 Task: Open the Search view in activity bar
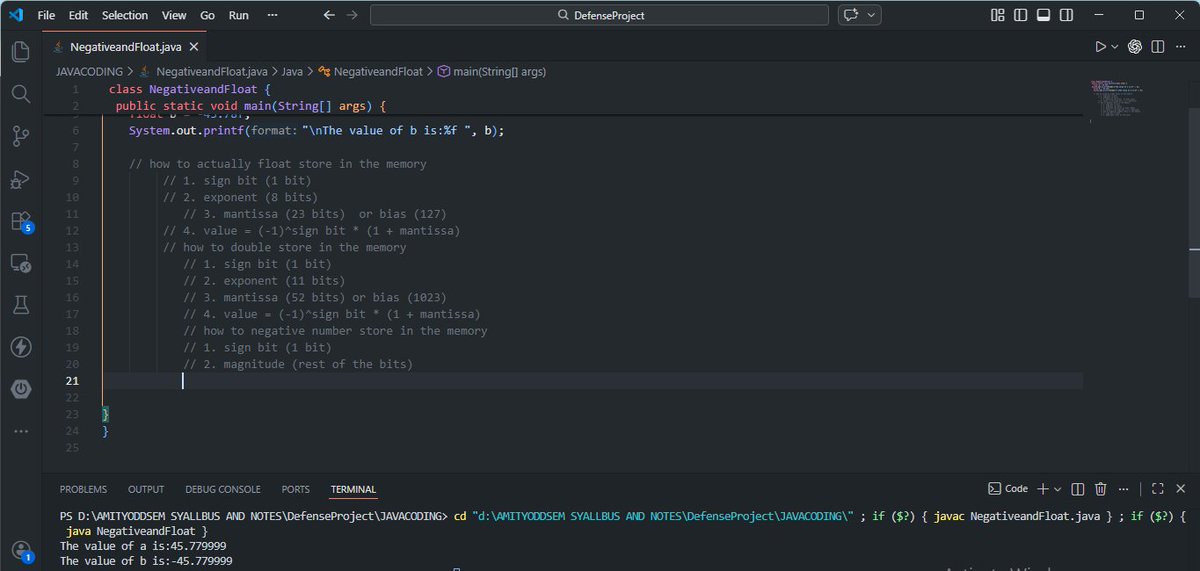[21, 94]
